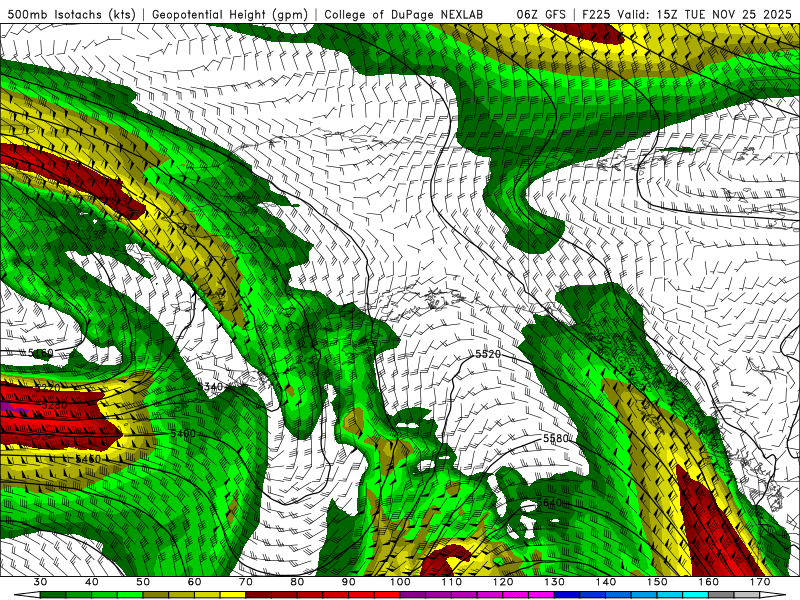Select the dark purple swatch just above 100
800x600 pixels.
tap(413, 595)
